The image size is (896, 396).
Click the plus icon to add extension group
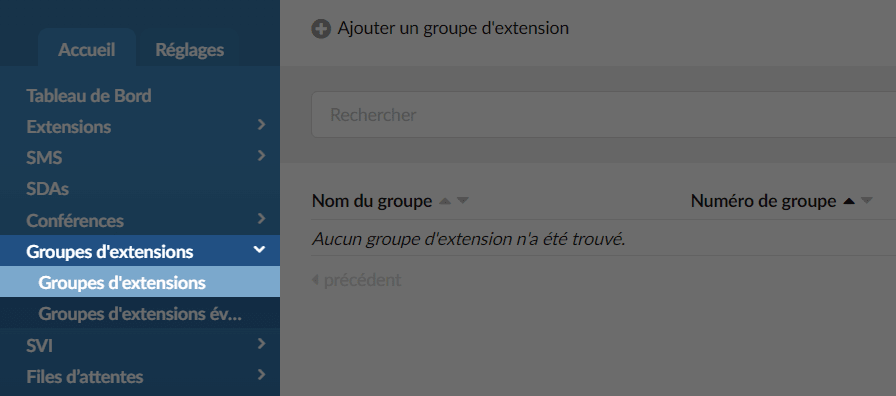click(x=321, y=29)
